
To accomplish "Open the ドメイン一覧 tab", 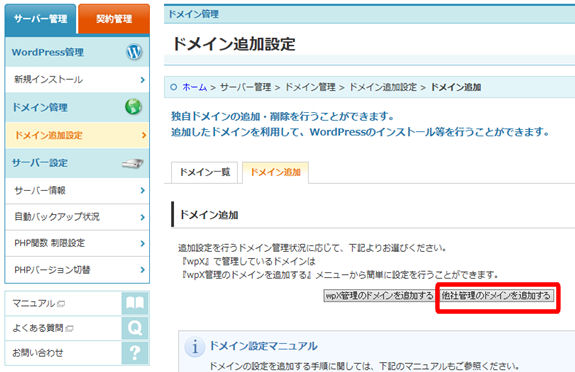I will 205,172.
